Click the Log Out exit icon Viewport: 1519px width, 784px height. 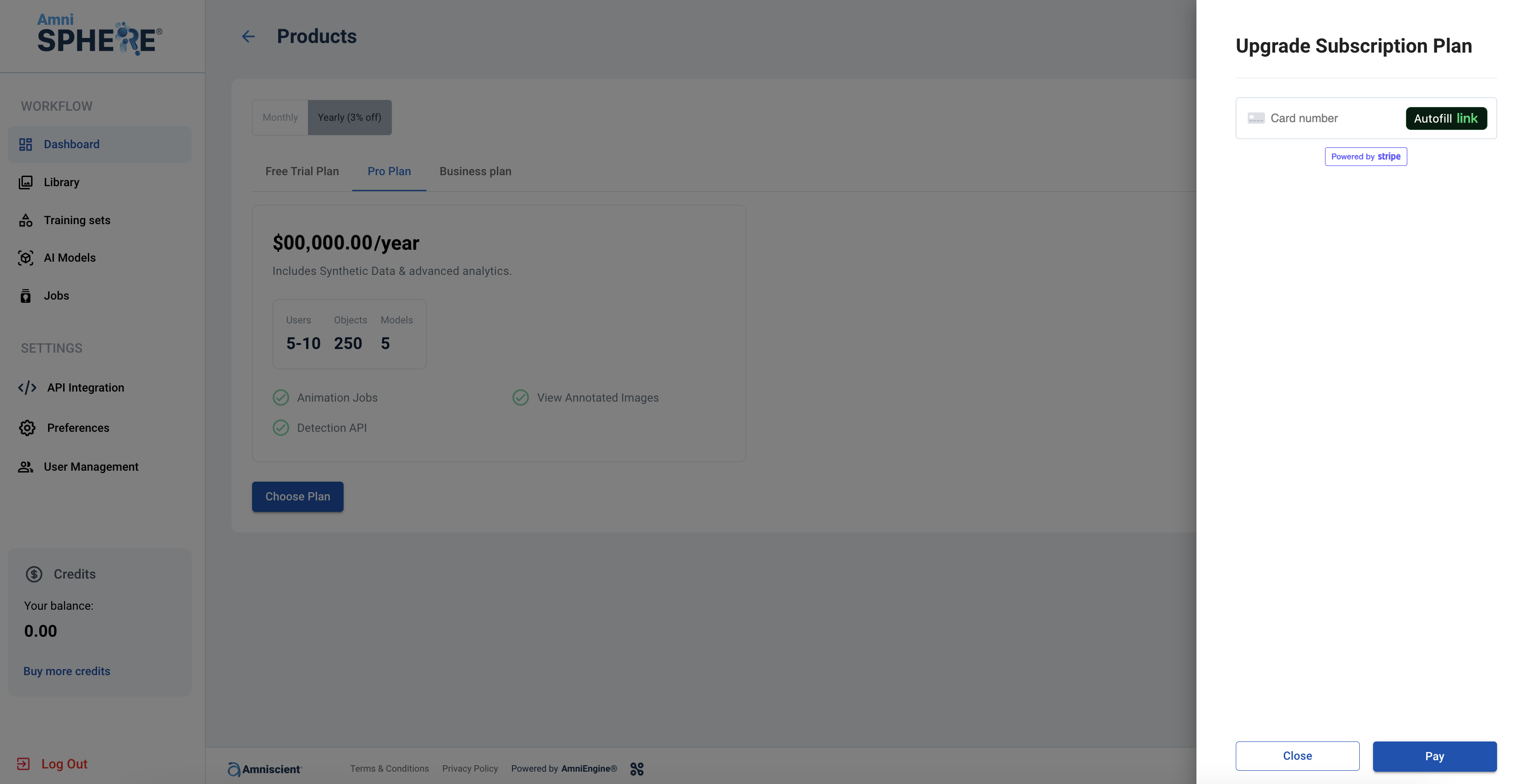(23, 764)
